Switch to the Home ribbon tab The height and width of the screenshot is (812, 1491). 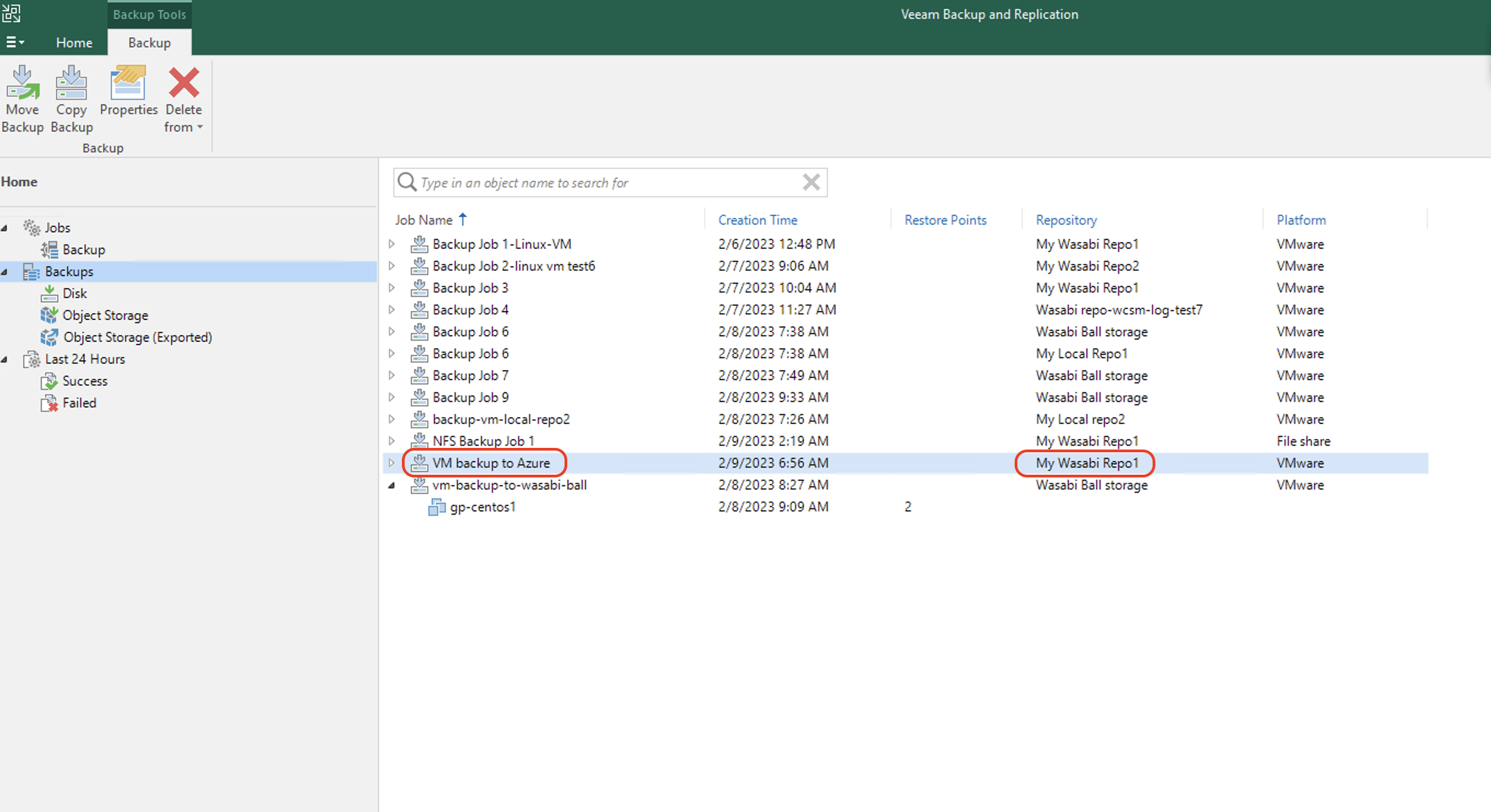(x=74, y=43)
